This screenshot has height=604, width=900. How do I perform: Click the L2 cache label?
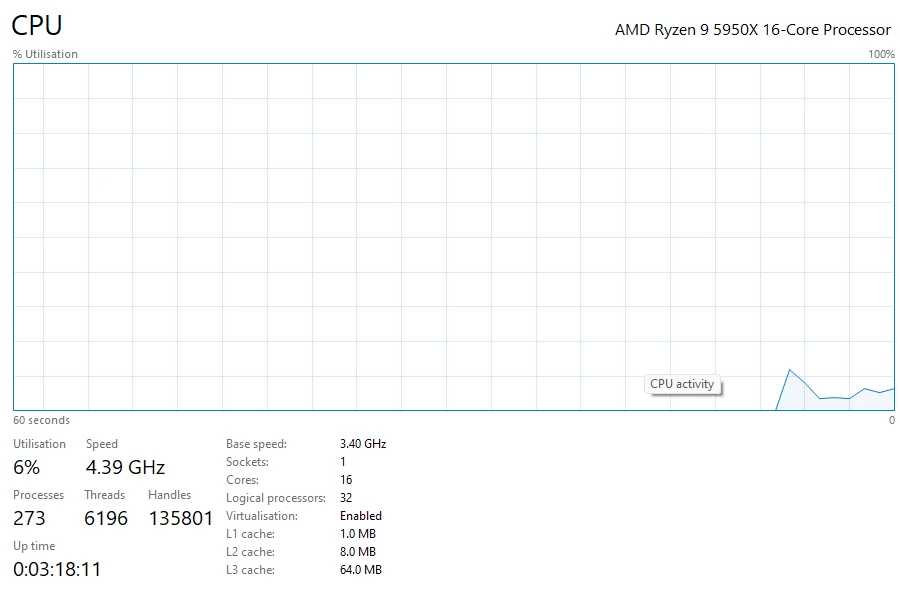pos(250,552)
